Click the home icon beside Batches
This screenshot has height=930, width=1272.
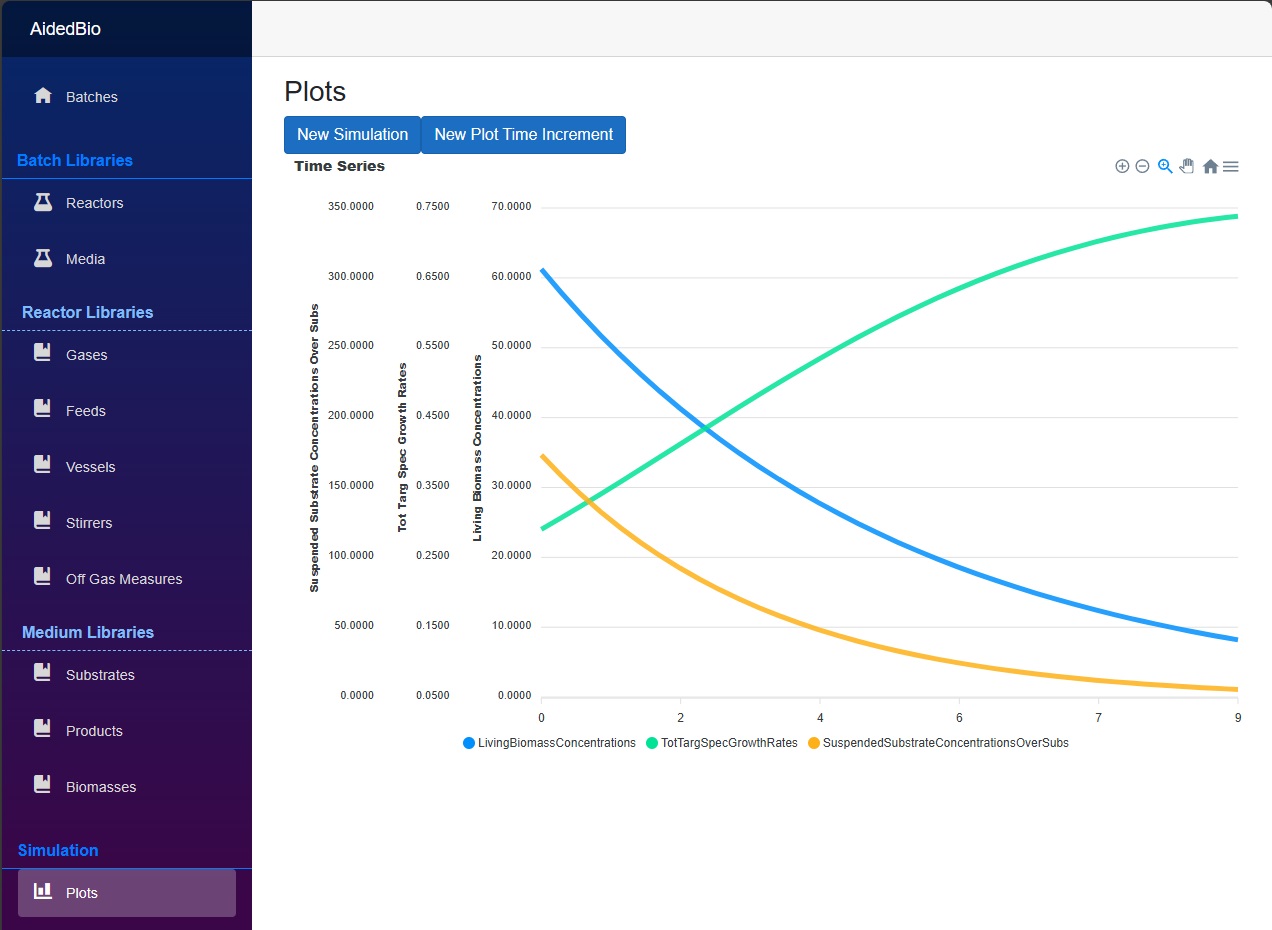(x=42, y=96)
